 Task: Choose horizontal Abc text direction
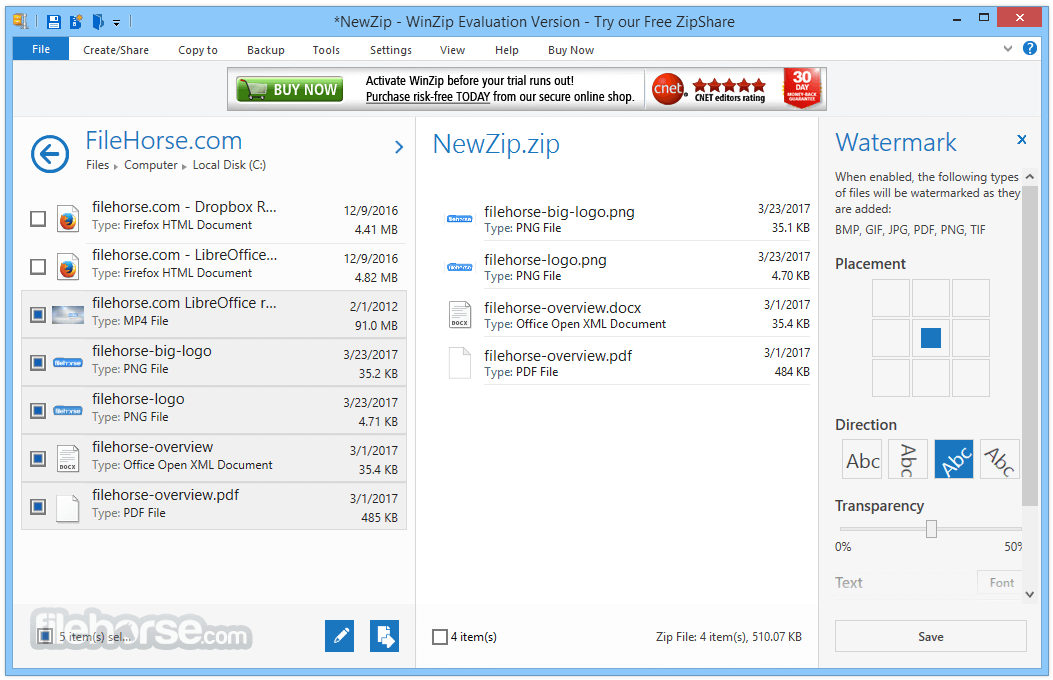click(x=862, y=460)
